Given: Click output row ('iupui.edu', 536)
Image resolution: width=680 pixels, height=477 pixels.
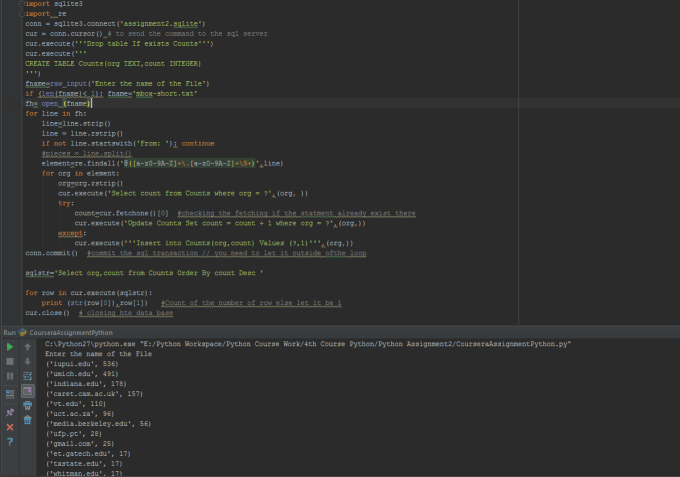Looking at the screenshot, I should tap(82, 364).
